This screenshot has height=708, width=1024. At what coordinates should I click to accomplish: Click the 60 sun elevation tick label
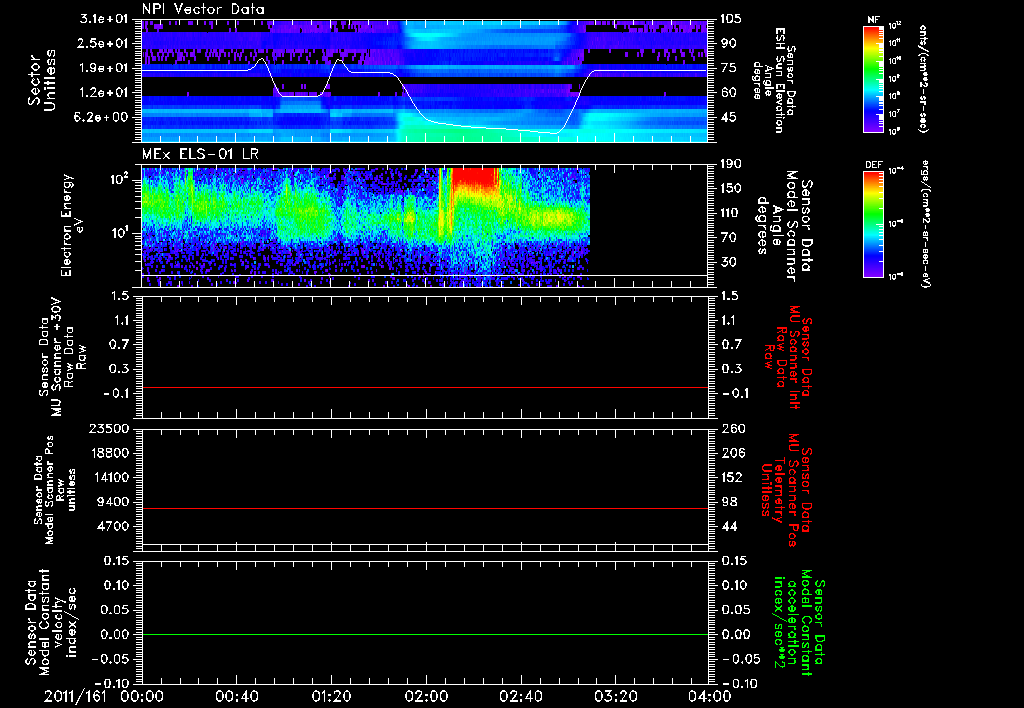(x=728, y=93)
